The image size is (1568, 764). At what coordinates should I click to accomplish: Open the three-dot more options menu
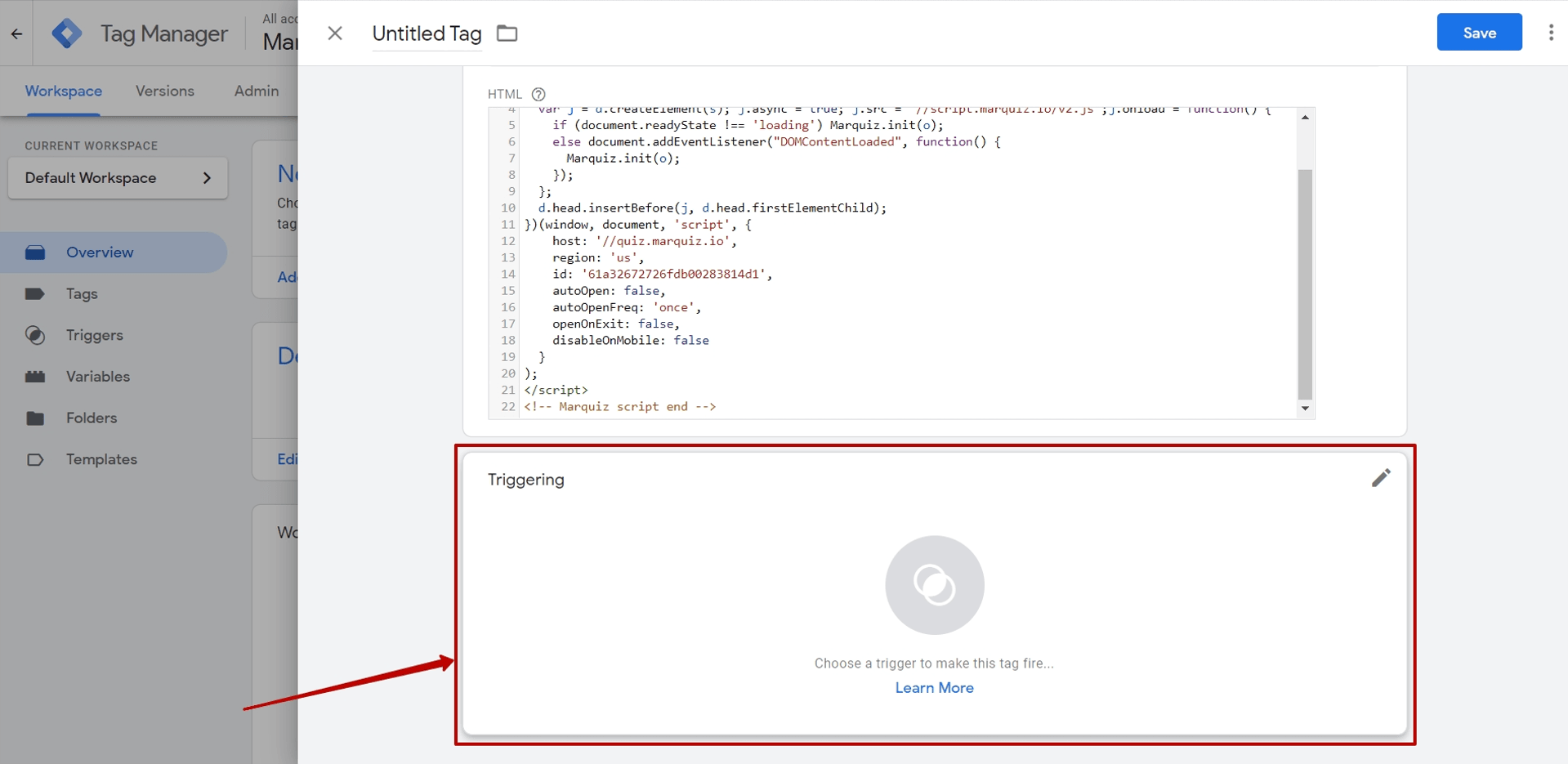(1550, 33)
